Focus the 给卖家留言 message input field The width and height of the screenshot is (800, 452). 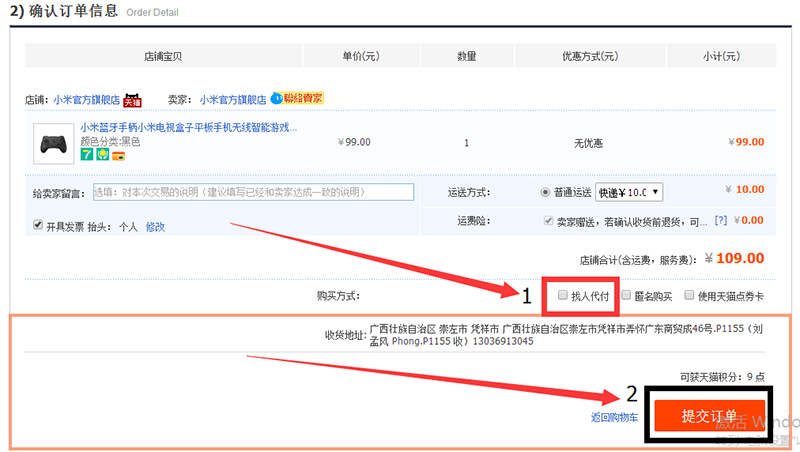[254, 192]
